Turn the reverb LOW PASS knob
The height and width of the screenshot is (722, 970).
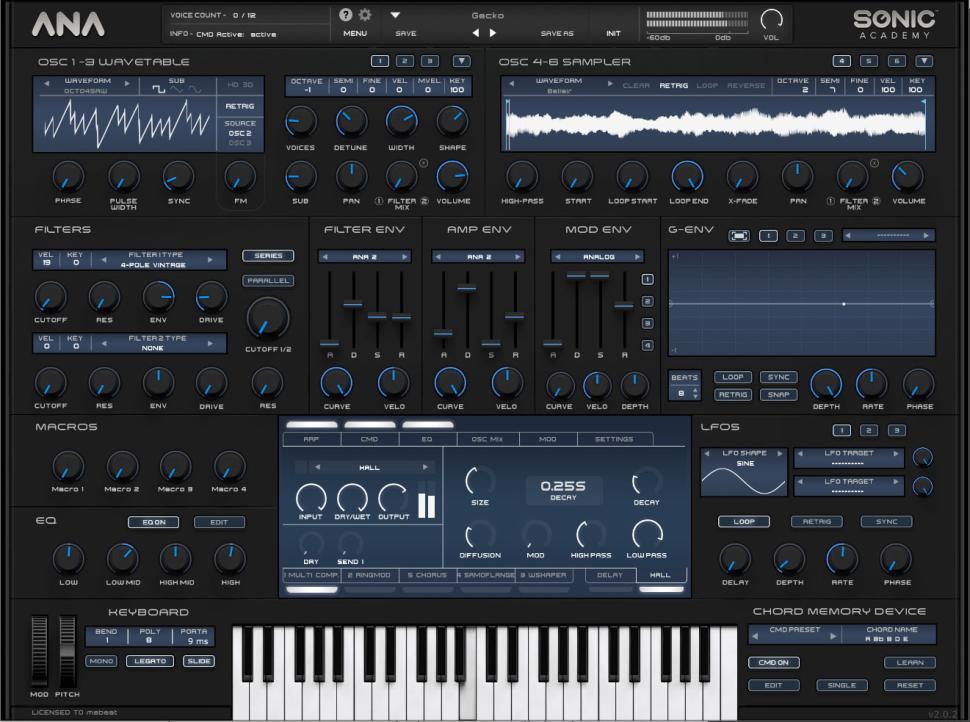pyautogui.click(x=646, y=533)
